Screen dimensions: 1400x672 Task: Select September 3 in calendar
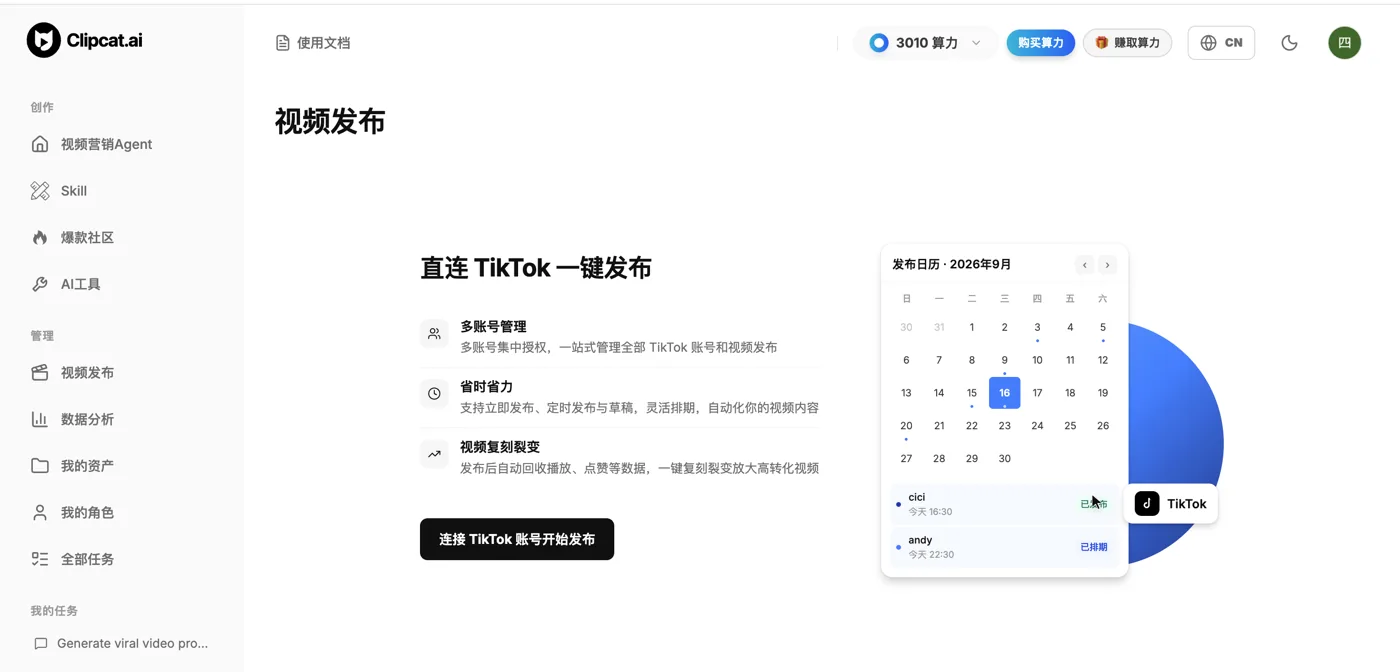(x=1037, y=327)
